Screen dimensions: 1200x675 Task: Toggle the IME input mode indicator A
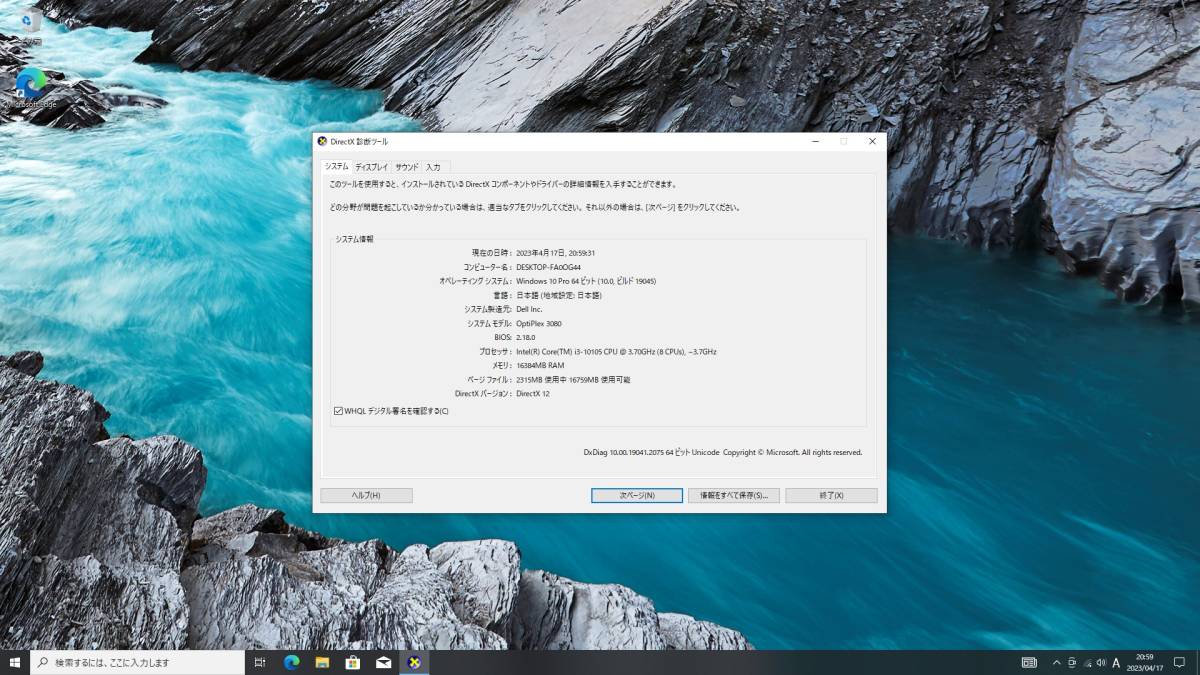(x=1116, y=662)
